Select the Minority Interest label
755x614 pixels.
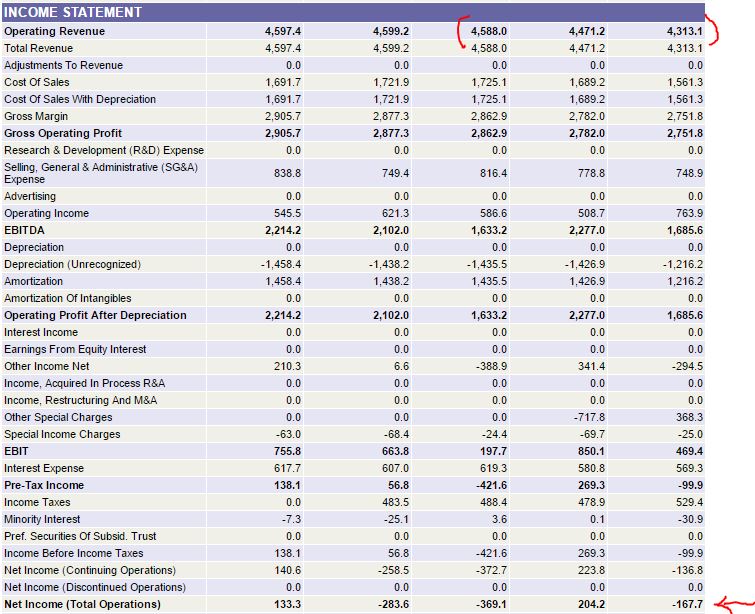coord(42,519)
